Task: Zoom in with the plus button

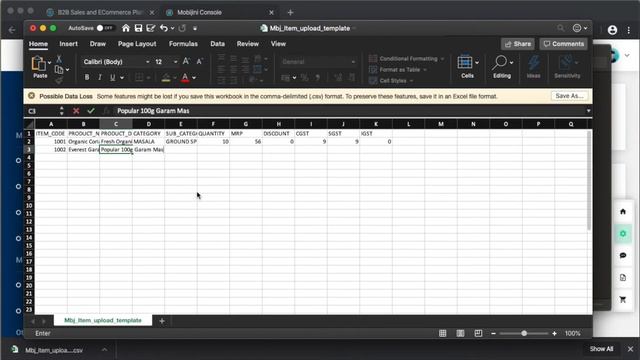Action: (x=554, y=333)
